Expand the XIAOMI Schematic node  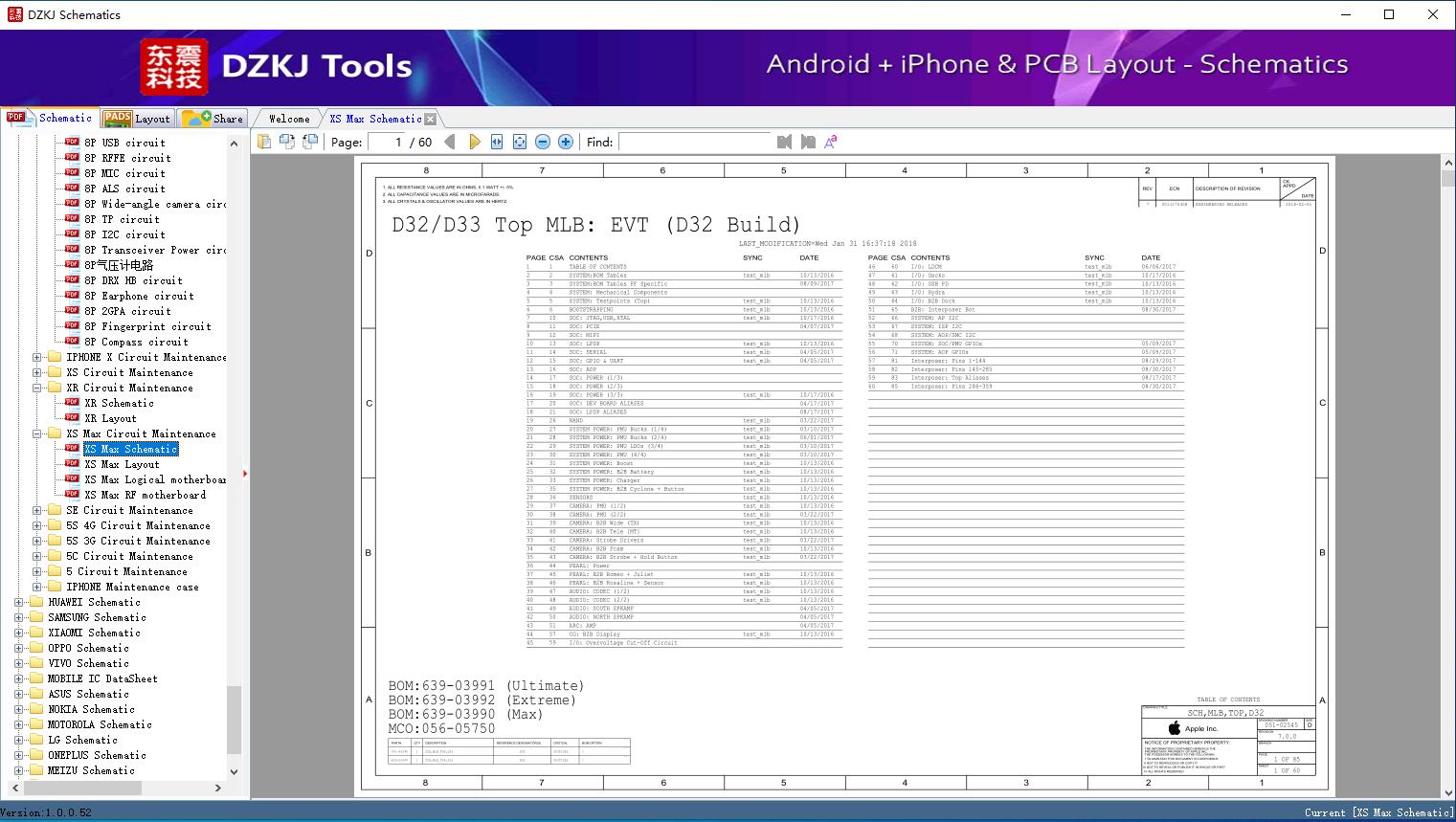[19, 633]
